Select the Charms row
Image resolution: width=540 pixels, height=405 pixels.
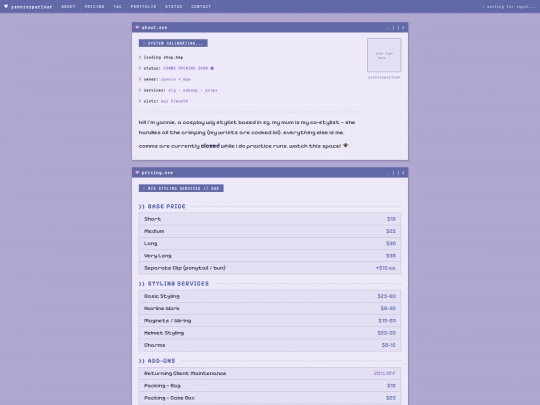[x=270, y=345]
